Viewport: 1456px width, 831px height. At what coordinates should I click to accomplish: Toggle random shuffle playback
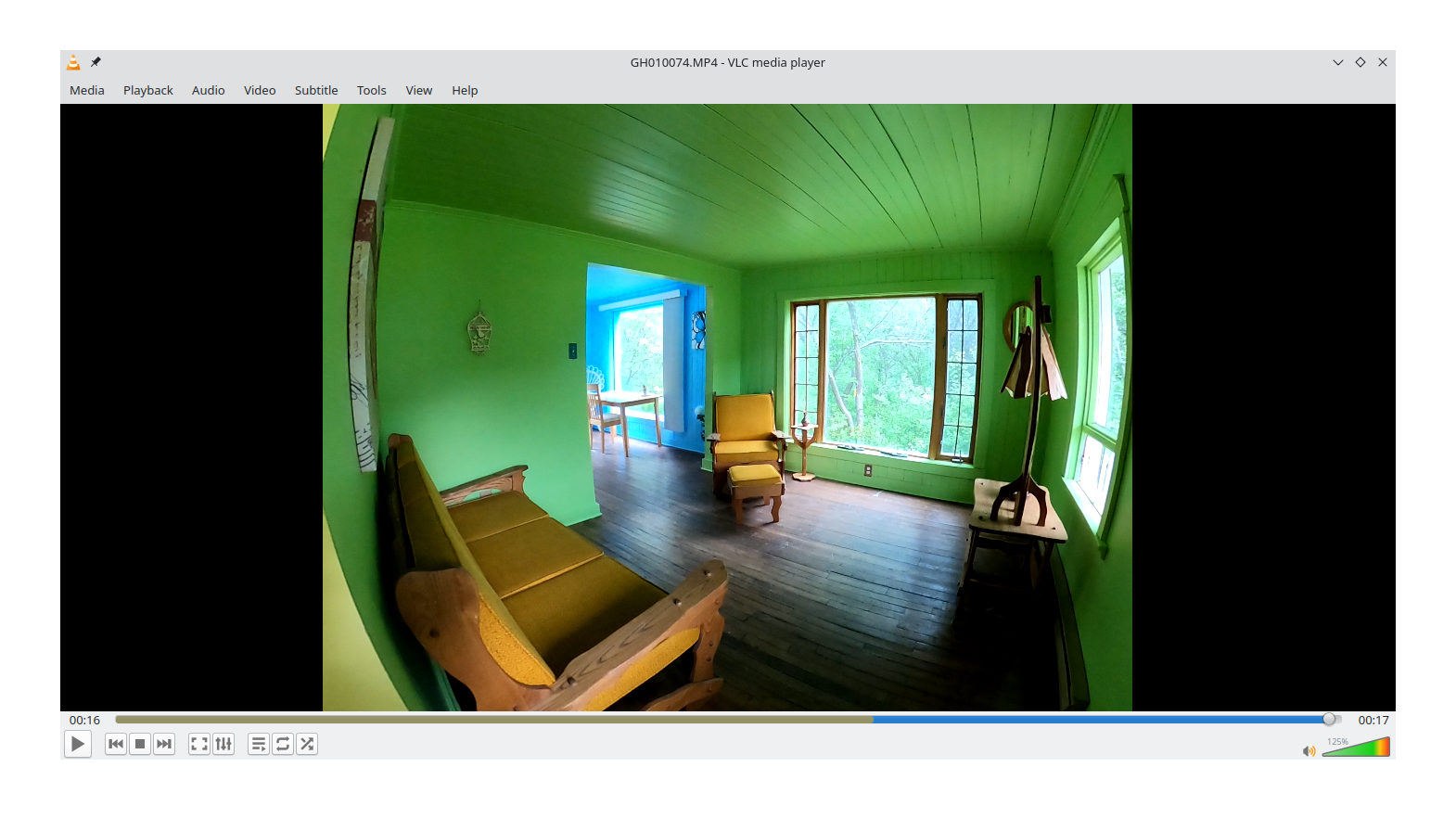307,744
